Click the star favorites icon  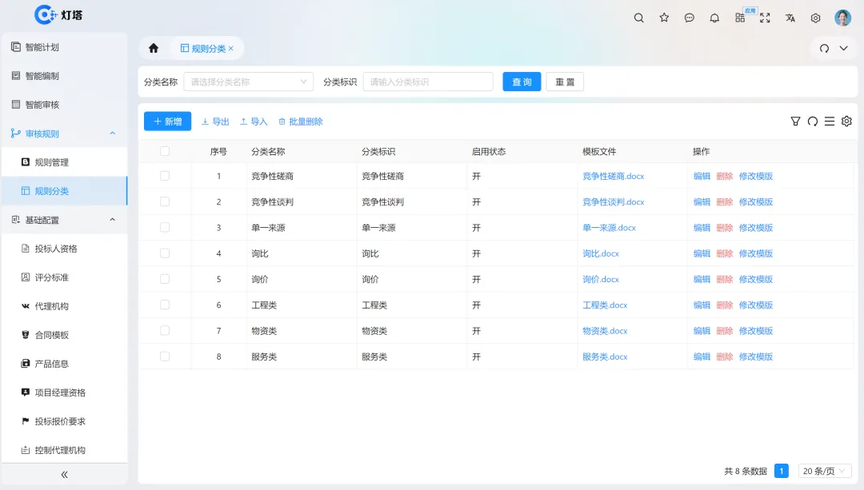click(x=664, y=18)
